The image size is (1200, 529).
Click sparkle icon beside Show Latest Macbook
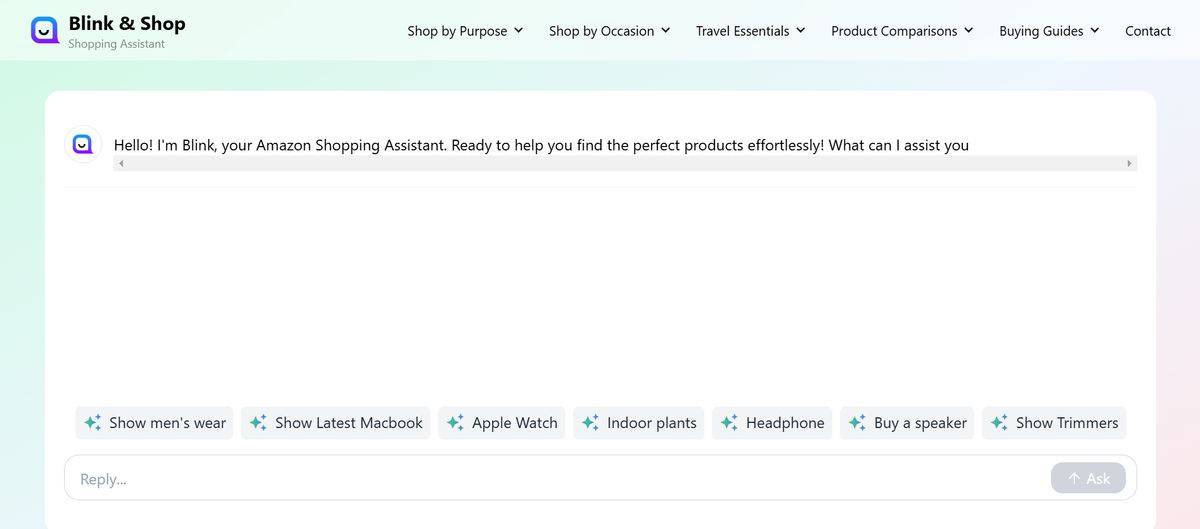tap(258, 423)
